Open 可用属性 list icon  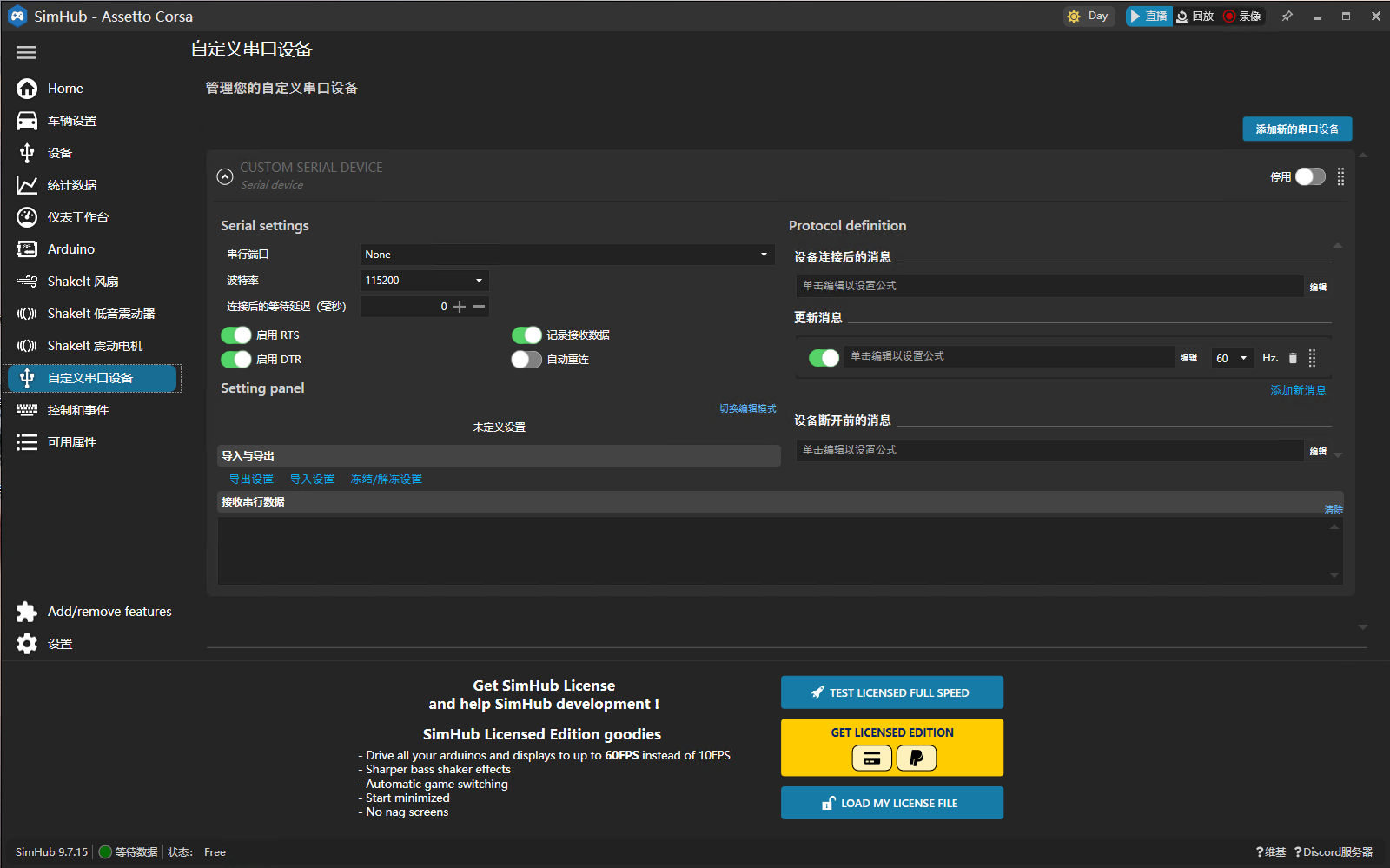[x=27, y=442]
